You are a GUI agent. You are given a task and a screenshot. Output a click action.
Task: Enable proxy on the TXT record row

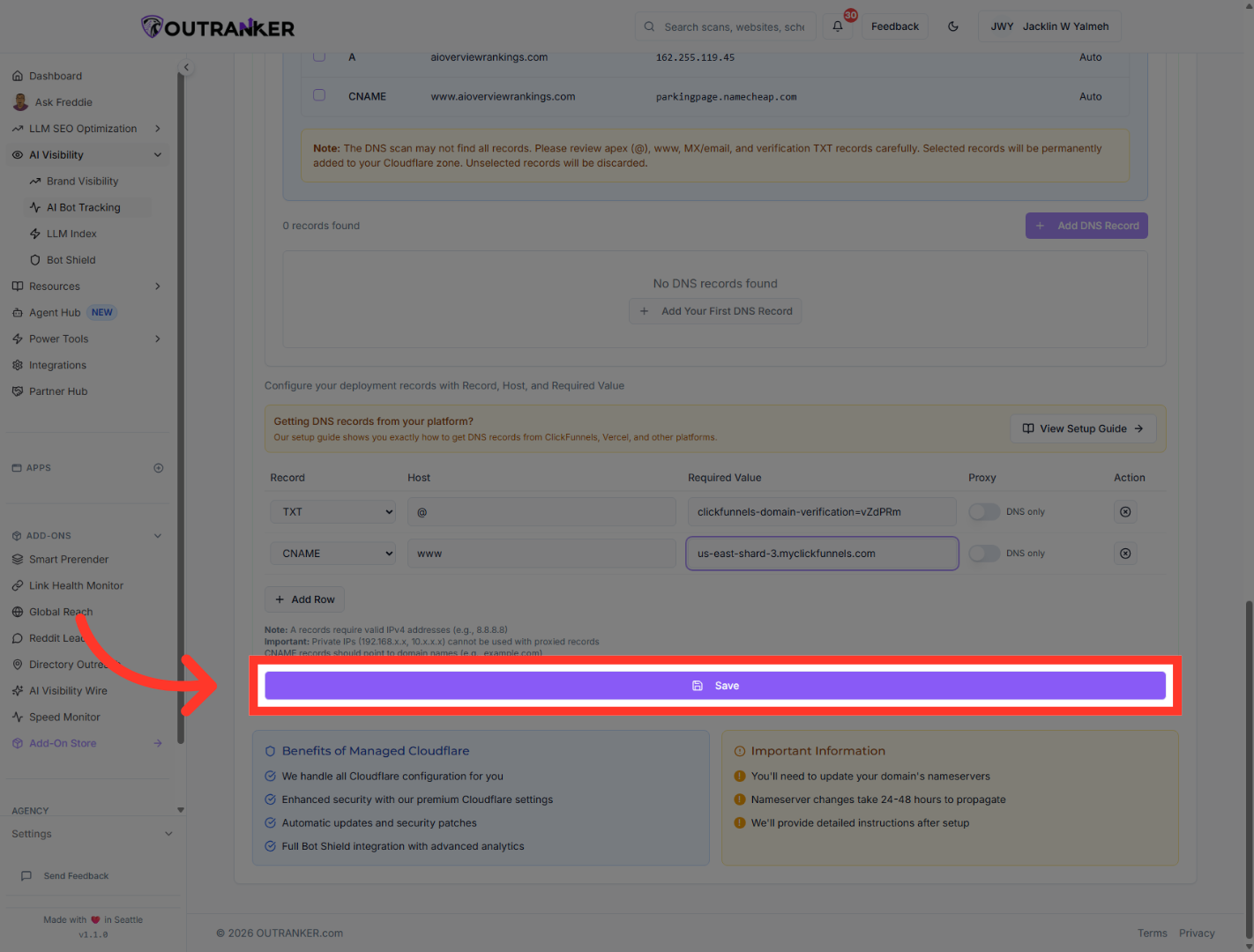coord(984,511)
